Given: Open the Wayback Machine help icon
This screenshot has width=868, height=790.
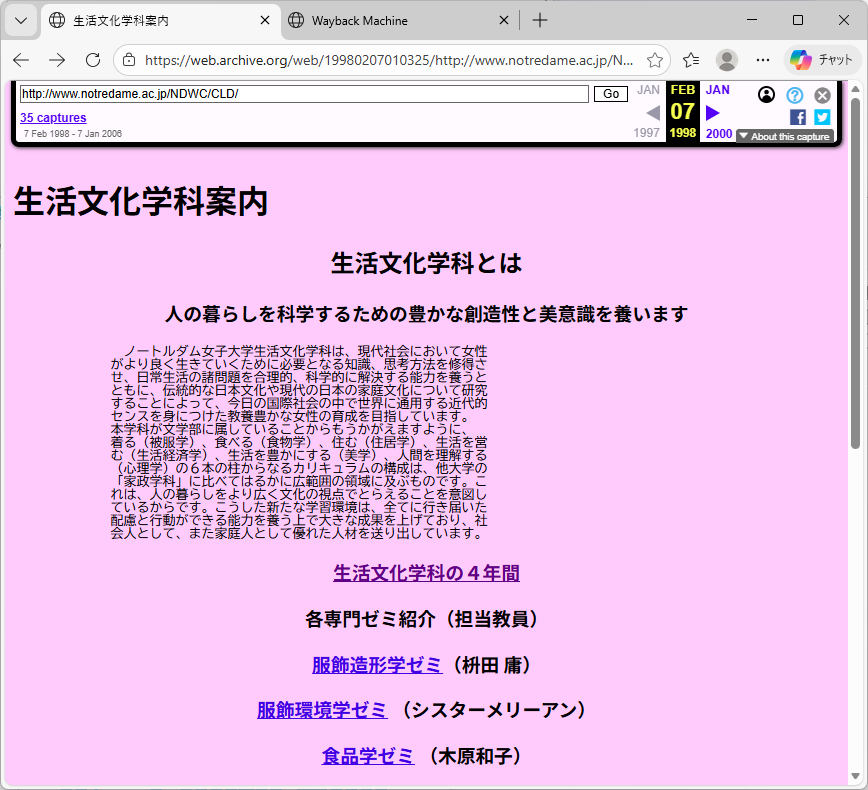Looking at the screenshot, I should pos(795,95).
